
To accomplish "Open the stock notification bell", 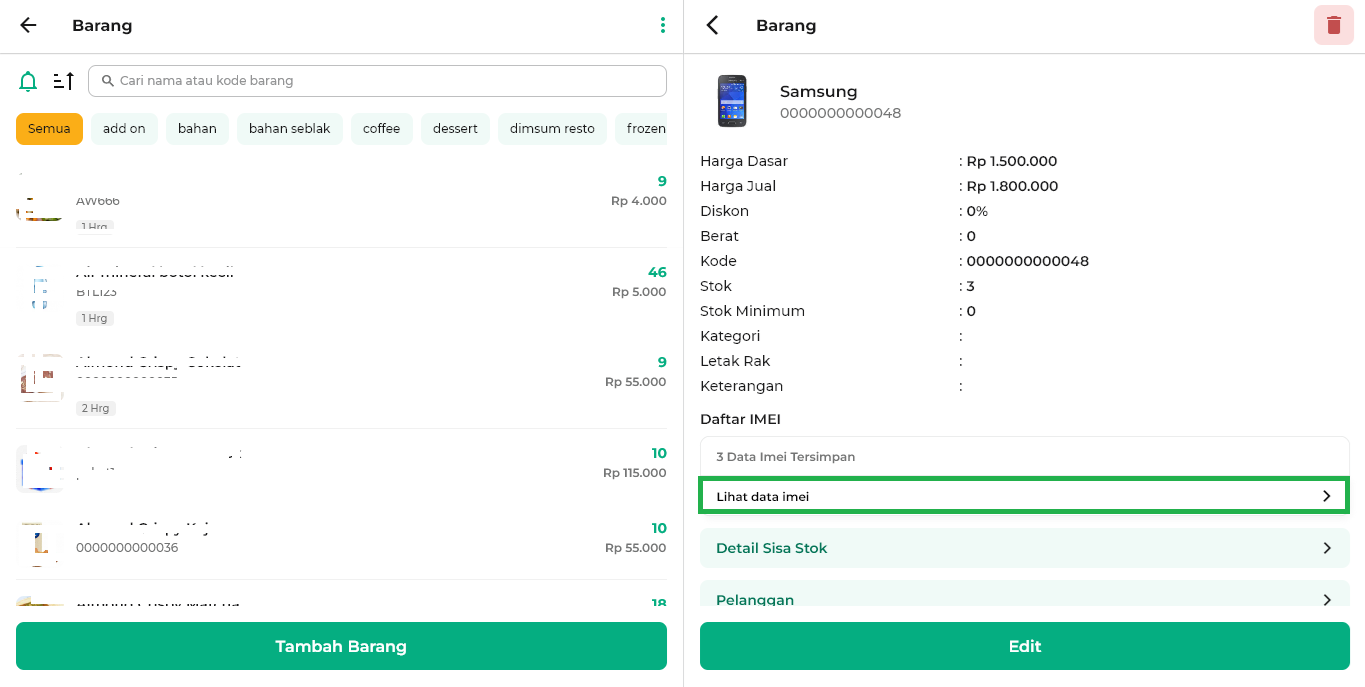I will tap(28, 81).
